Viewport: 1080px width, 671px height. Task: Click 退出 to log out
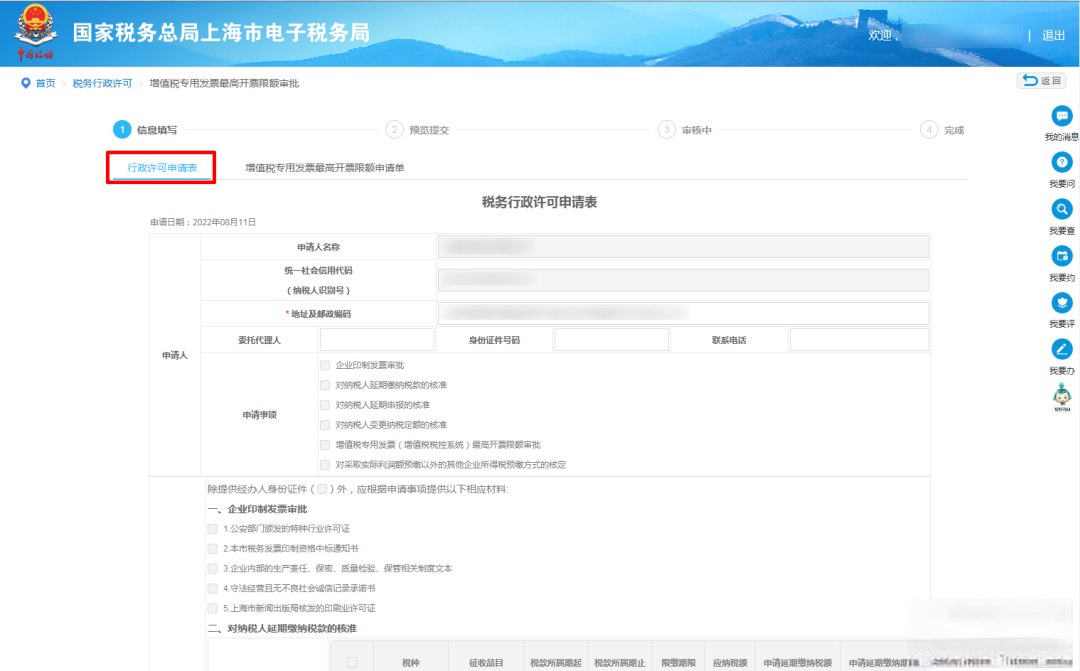point(1053,35)
